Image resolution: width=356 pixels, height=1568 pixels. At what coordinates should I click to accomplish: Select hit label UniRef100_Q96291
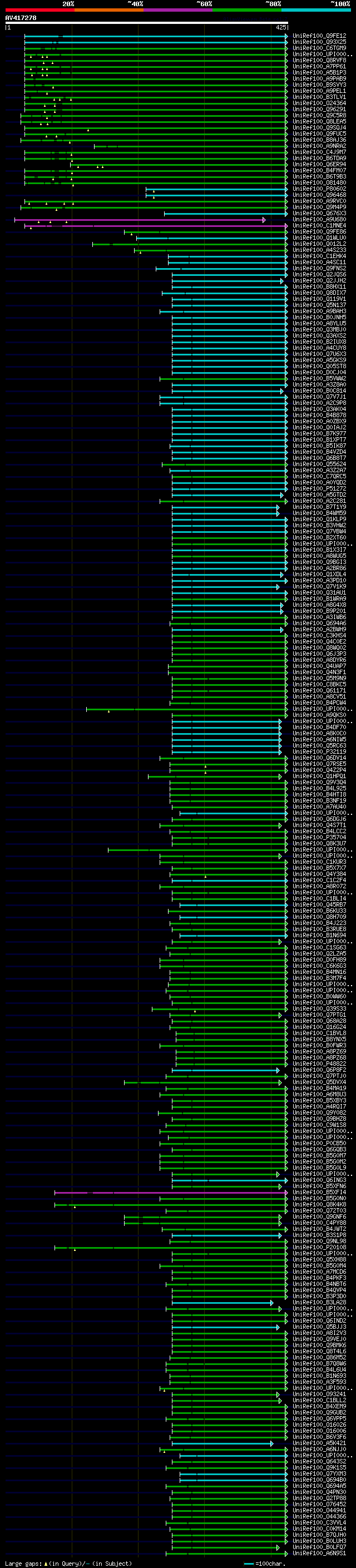[x=319, y=110]
